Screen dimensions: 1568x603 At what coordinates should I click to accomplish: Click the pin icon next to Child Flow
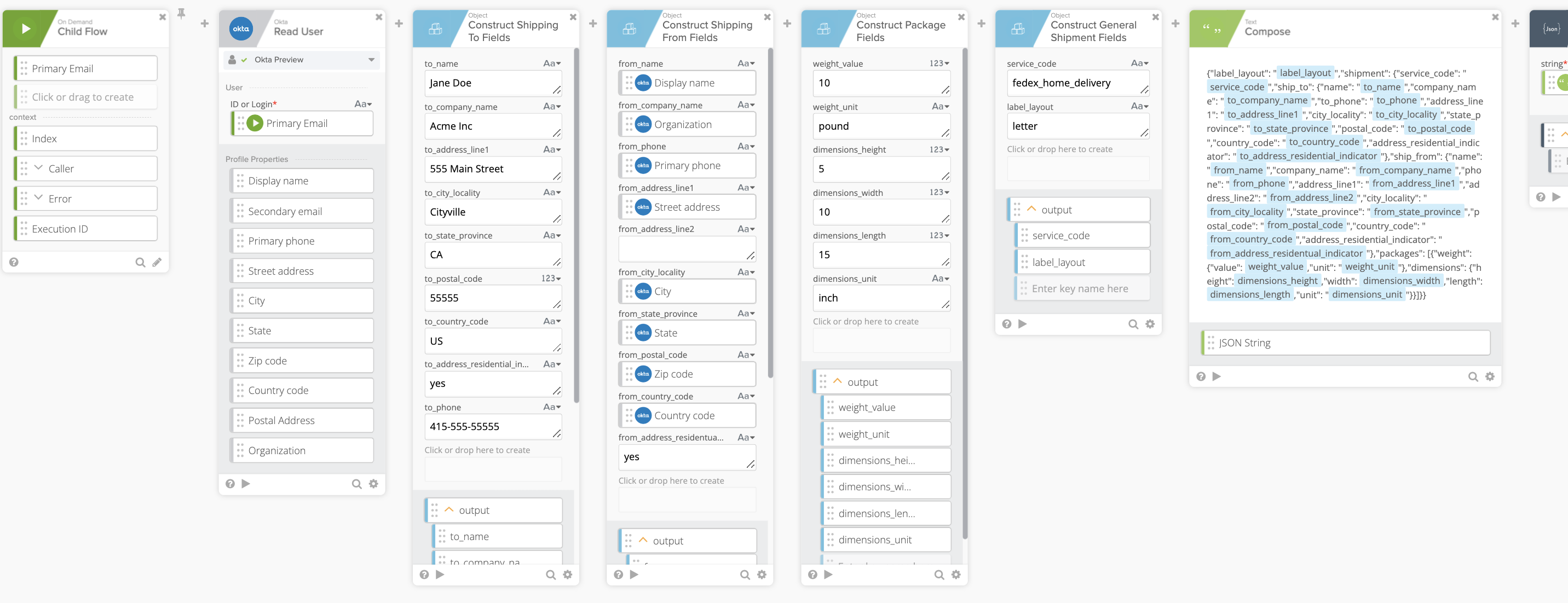[x=181, y=13]
